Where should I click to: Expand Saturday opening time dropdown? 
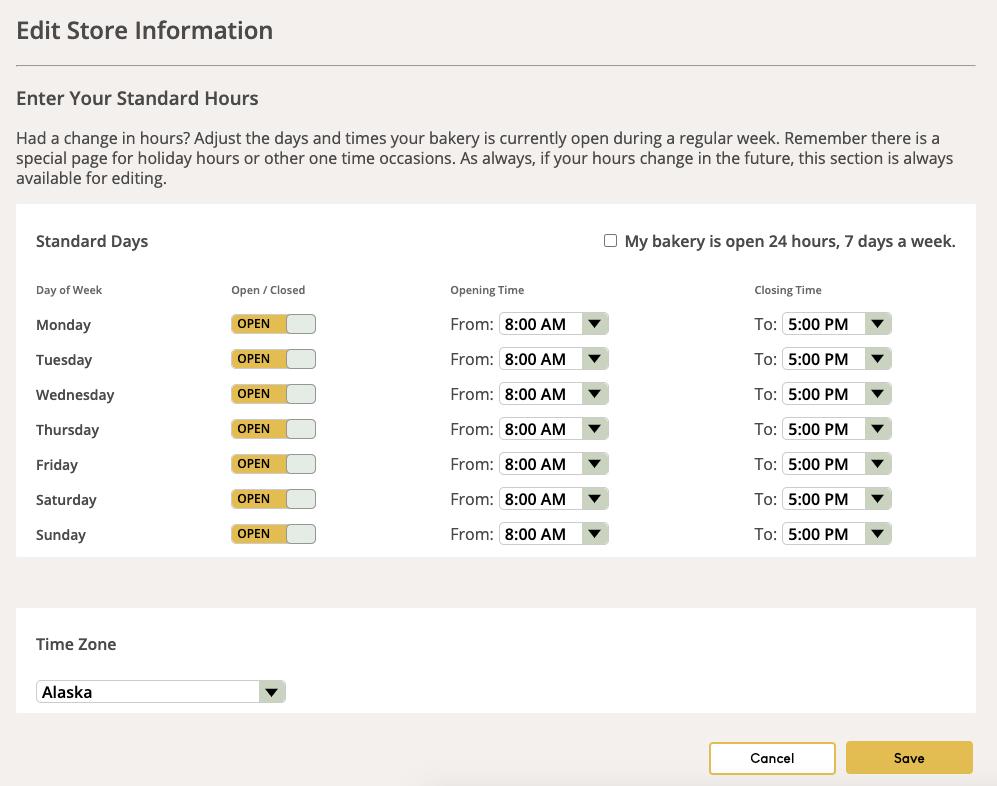tap(553, 499)
